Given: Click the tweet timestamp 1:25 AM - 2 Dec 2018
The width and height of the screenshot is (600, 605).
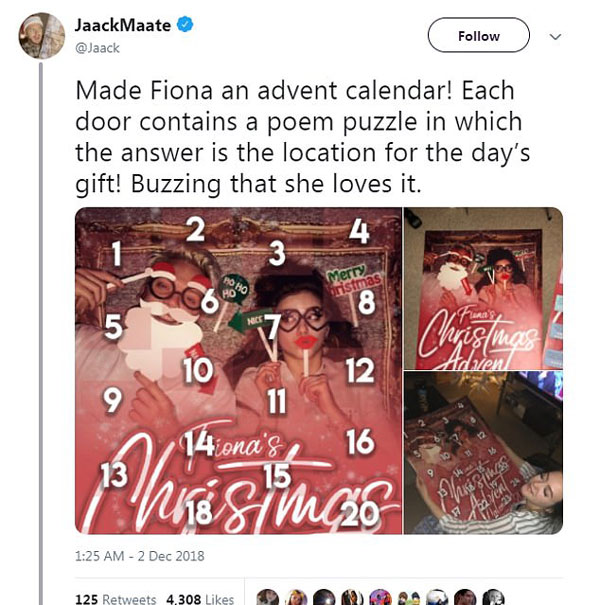Looking at the screenshot, I should click(139, 555).
